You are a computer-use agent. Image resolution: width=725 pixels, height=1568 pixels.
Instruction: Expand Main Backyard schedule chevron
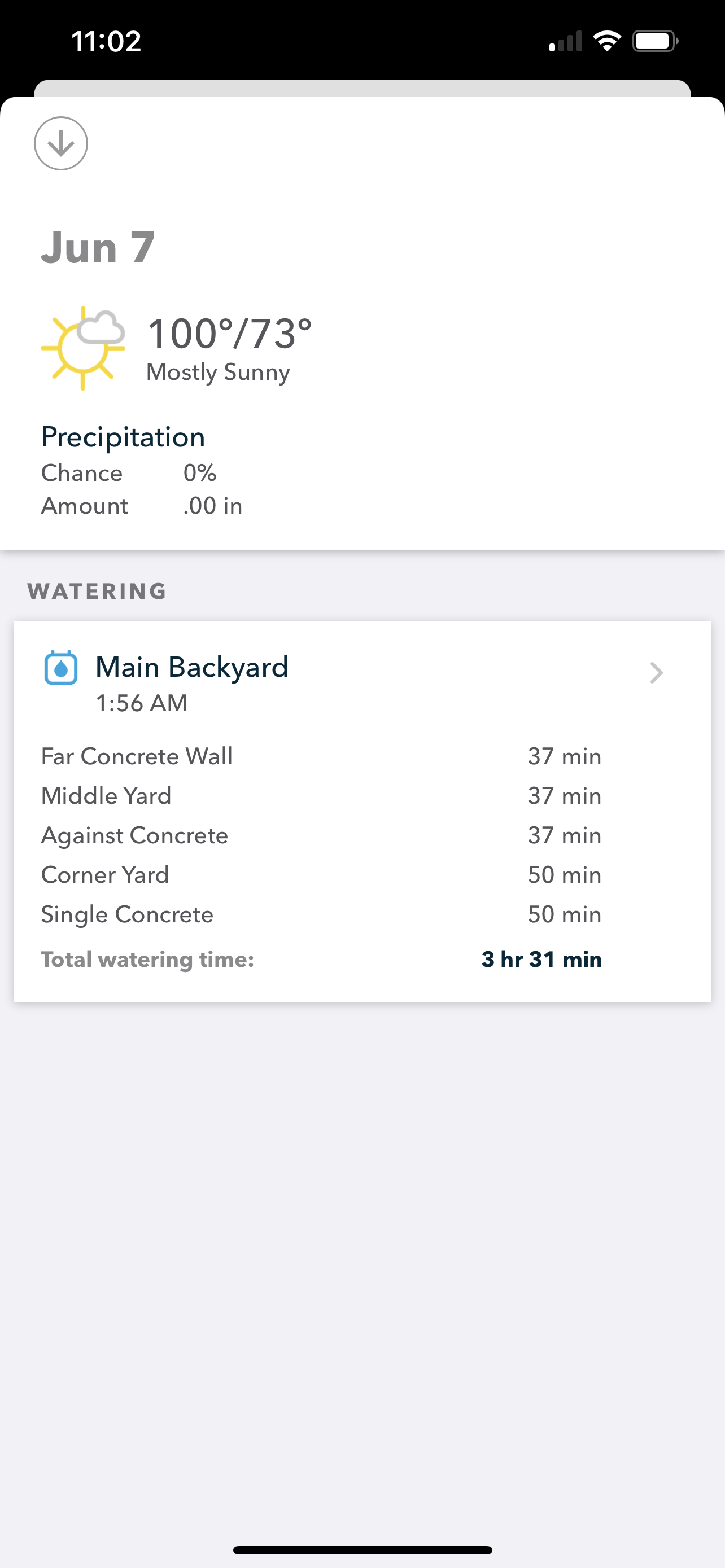tap(656, 673)
